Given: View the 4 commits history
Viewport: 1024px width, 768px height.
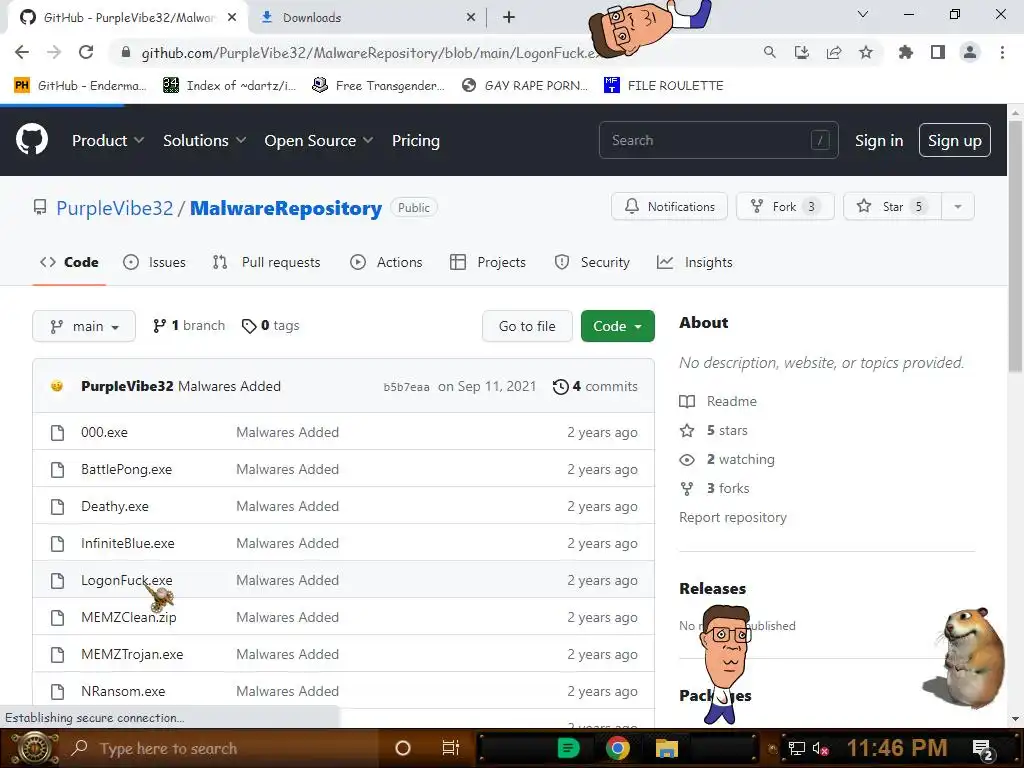Looking at the screenshot, I should [x=595, y=387].
